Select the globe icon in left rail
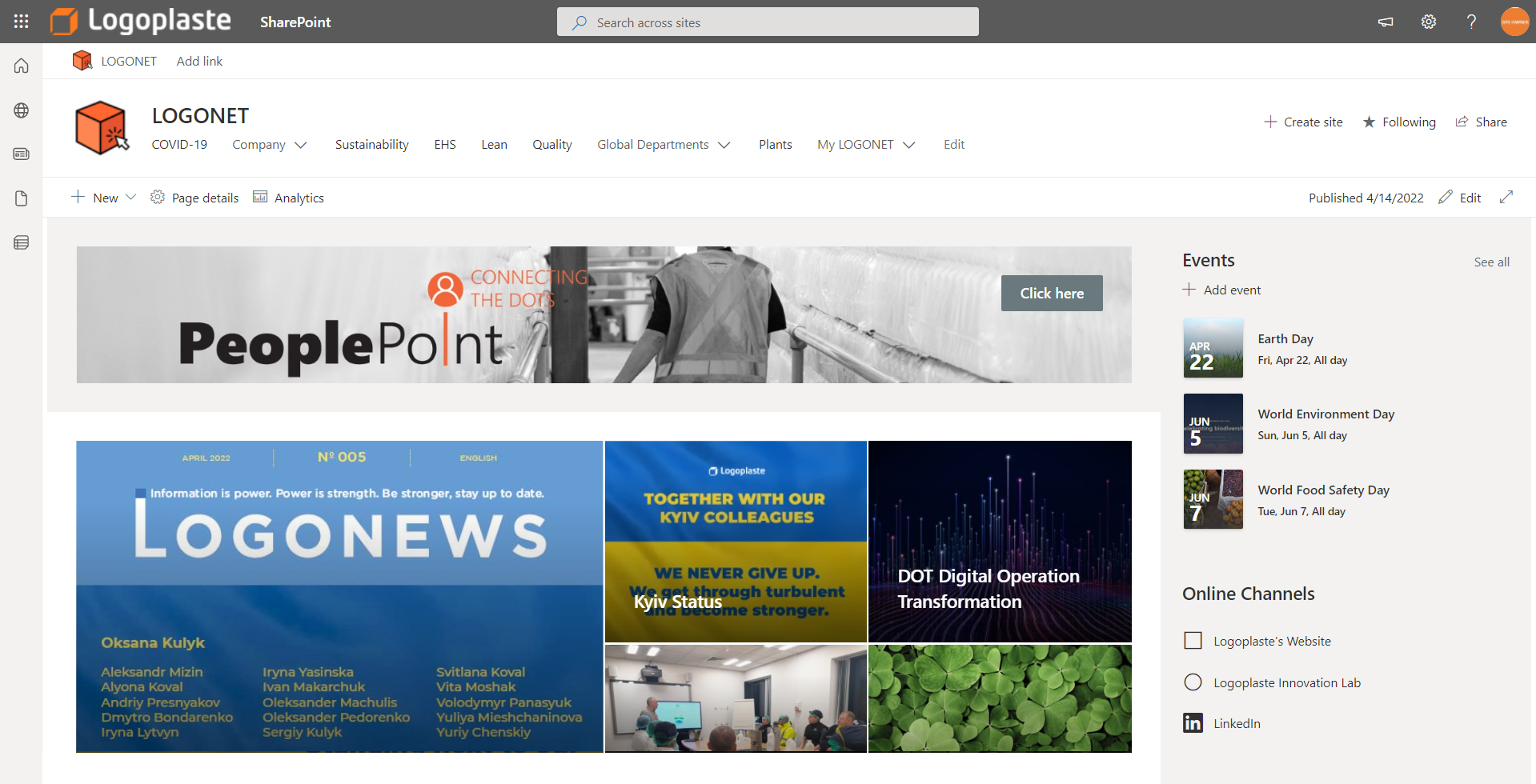The height and width of the screenshot is (784, 1536). coord(20,110)
